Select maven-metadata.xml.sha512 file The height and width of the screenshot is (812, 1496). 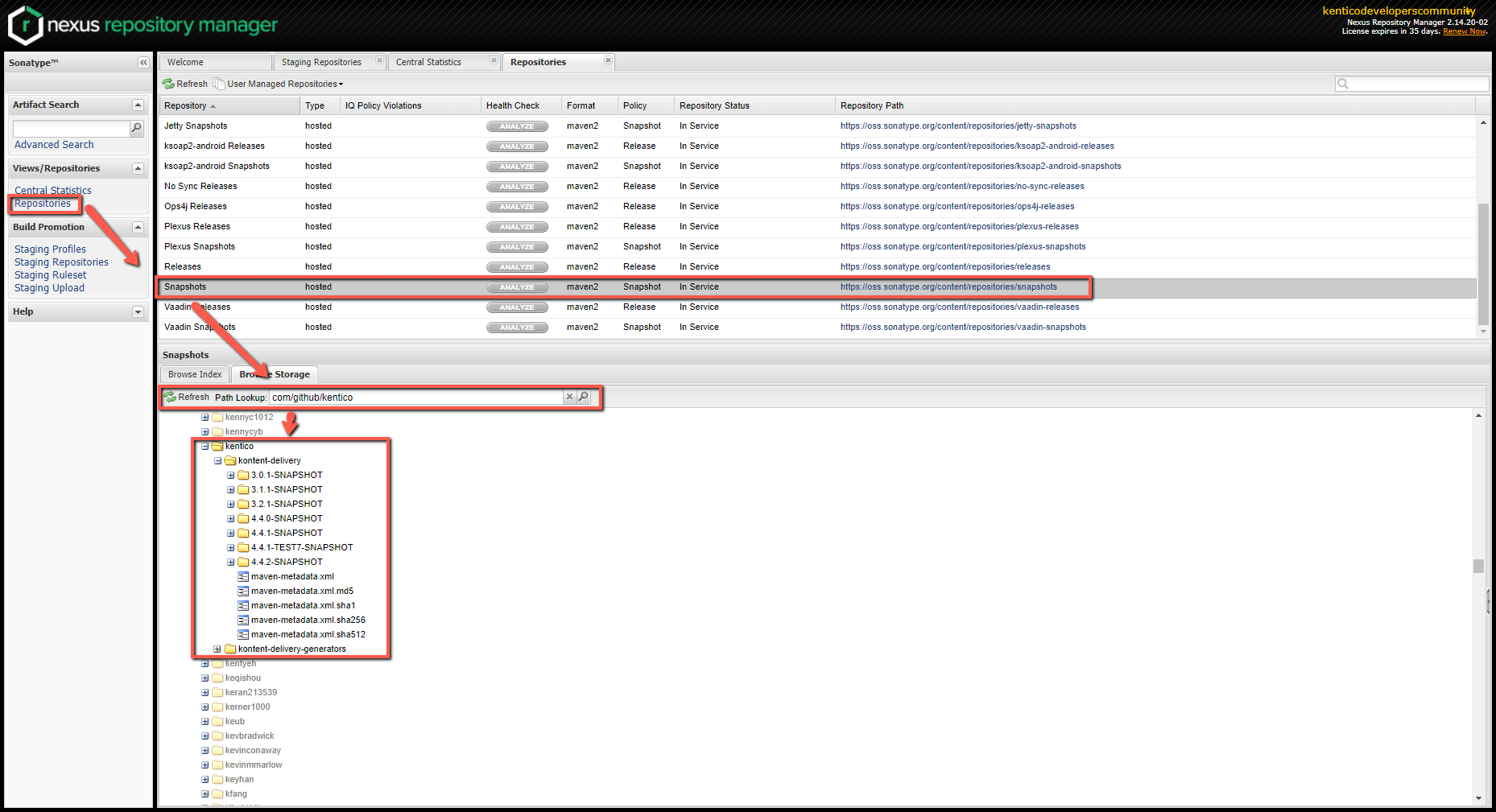point(308,634)
